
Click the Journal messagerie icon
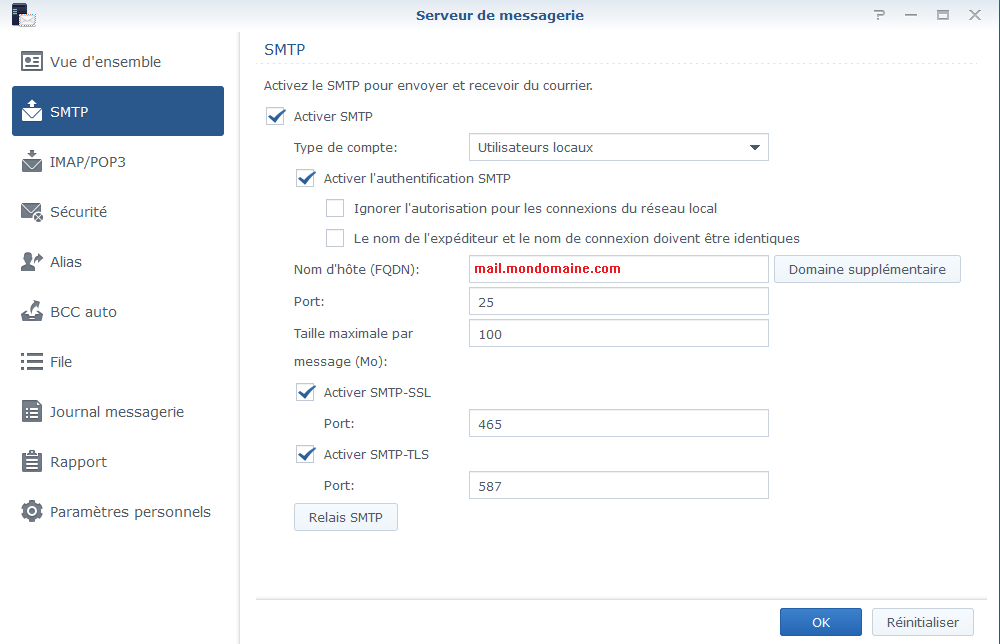point(32,412)
